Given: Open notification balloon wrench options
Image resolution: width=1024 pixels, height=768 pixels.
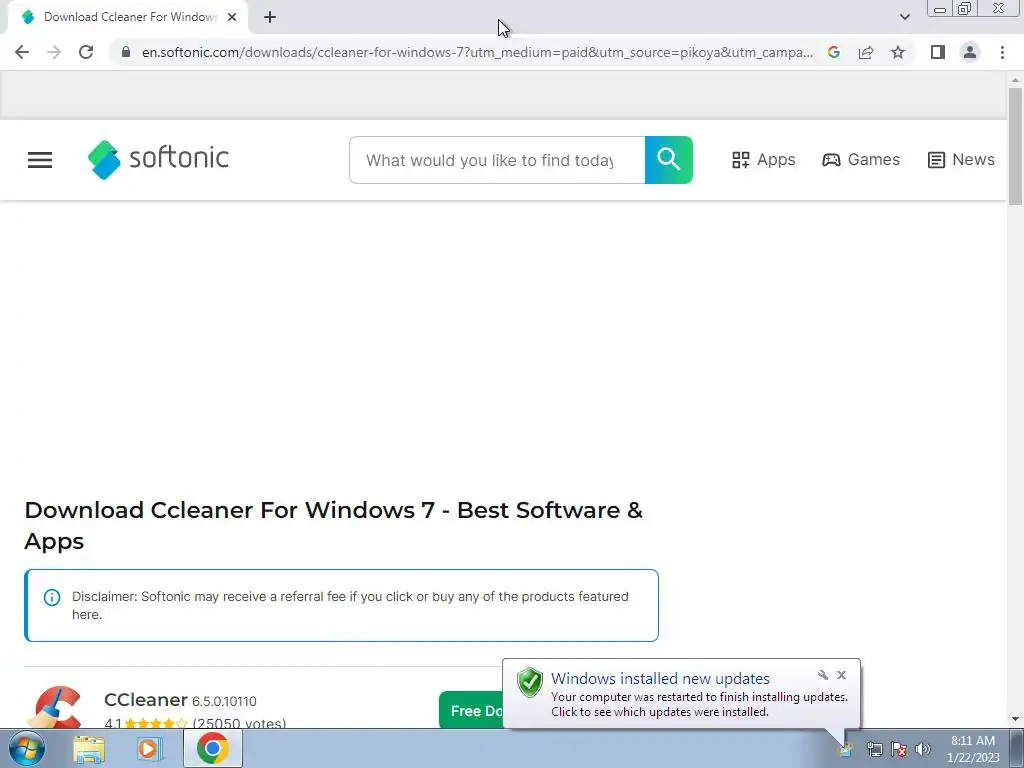Looking at the screenshot, I should coord(822,675).
